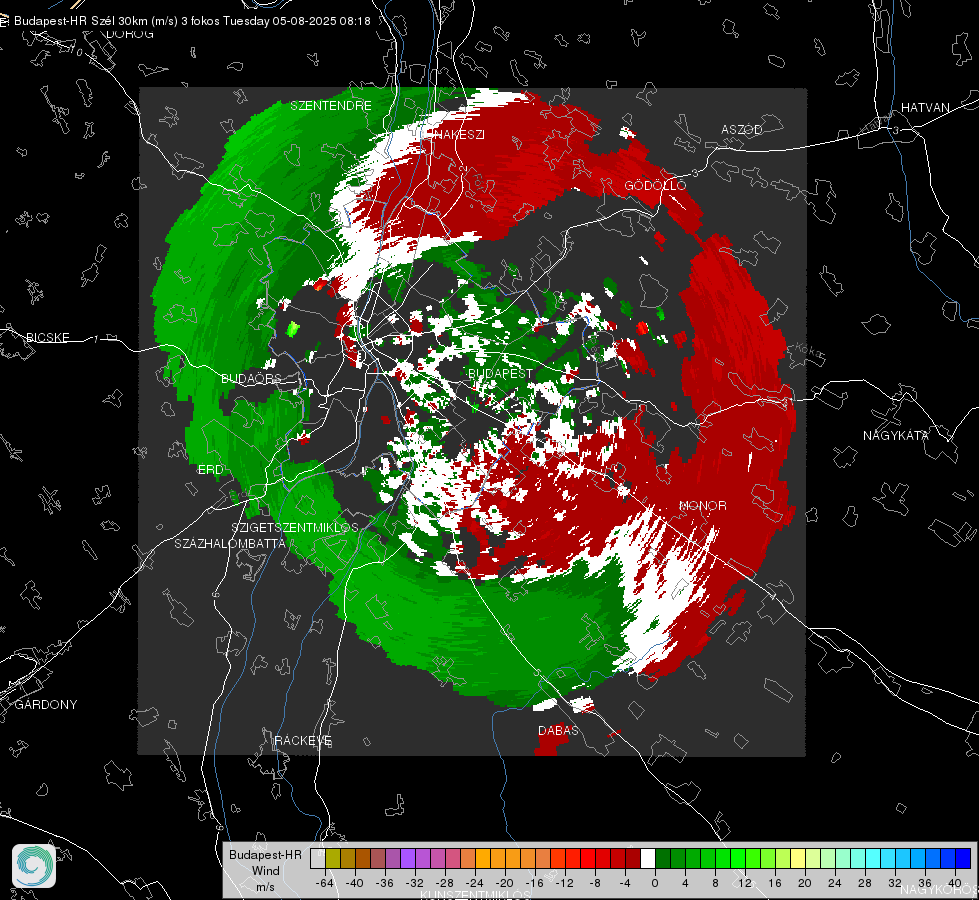Click the 'Budapest-HR' legend title text

tap(265, 855)
